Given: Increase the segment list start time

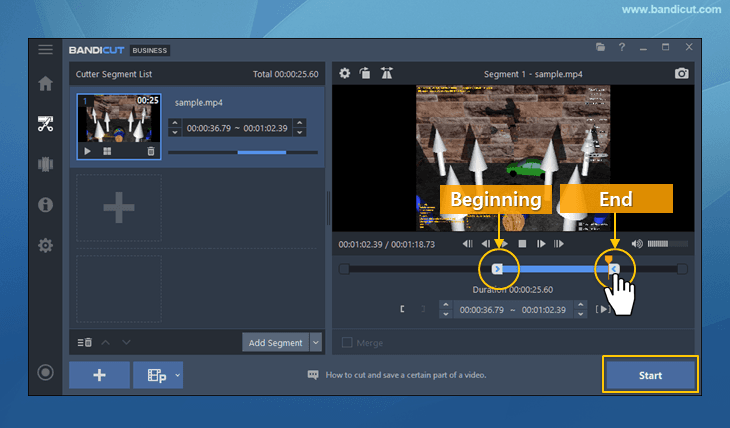Looking at the screenshot, I should coord(175,123).
